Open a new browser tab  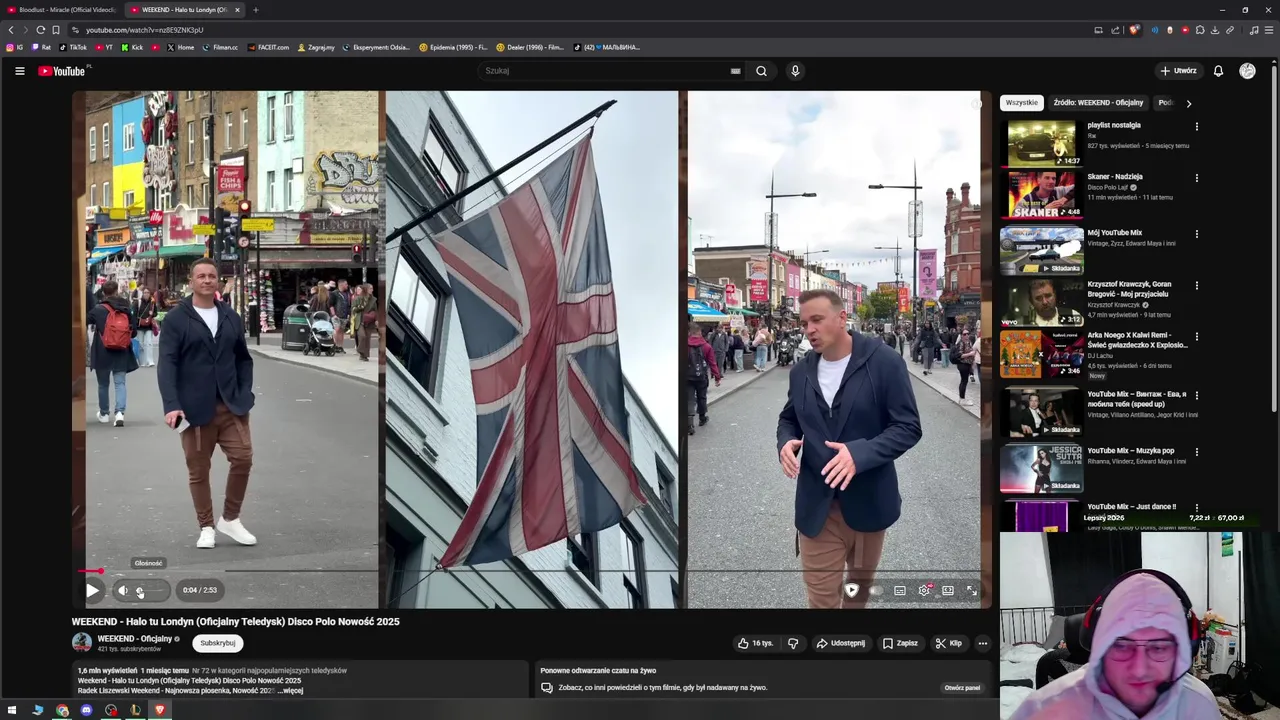point(255,10)
